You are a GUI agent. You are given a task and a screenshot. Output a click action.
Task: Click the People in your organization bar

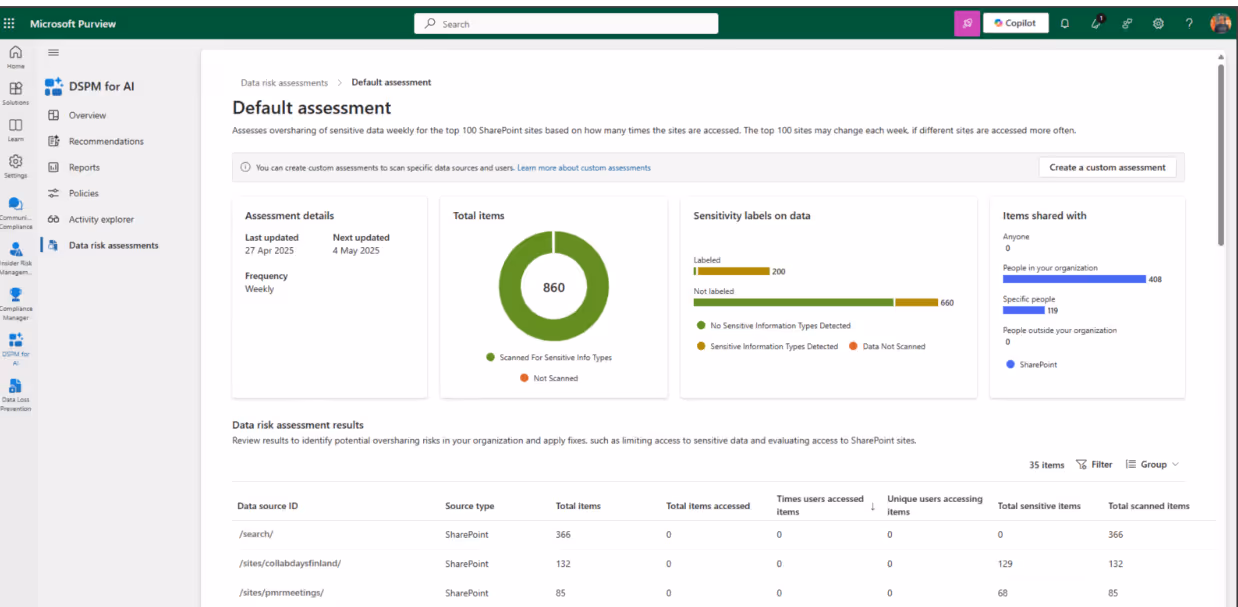[x=1074, y=279]
